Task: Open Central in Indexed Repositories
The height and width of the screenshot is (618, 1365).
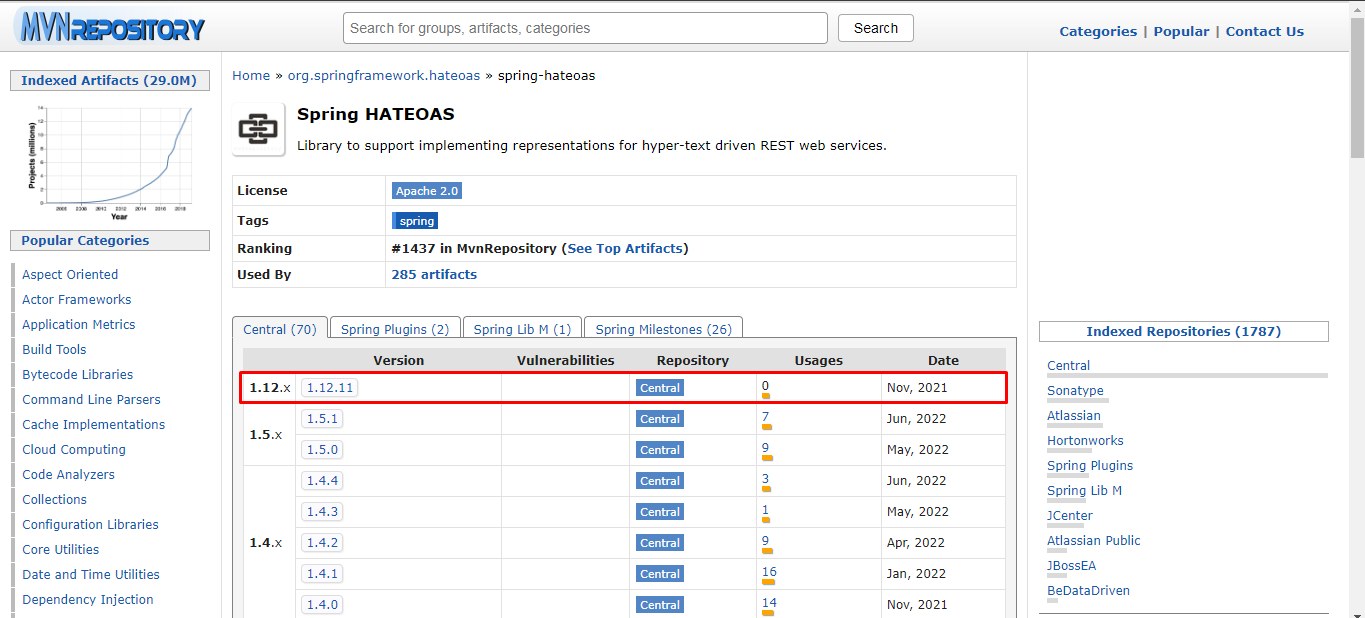Action: (1068, 366)
